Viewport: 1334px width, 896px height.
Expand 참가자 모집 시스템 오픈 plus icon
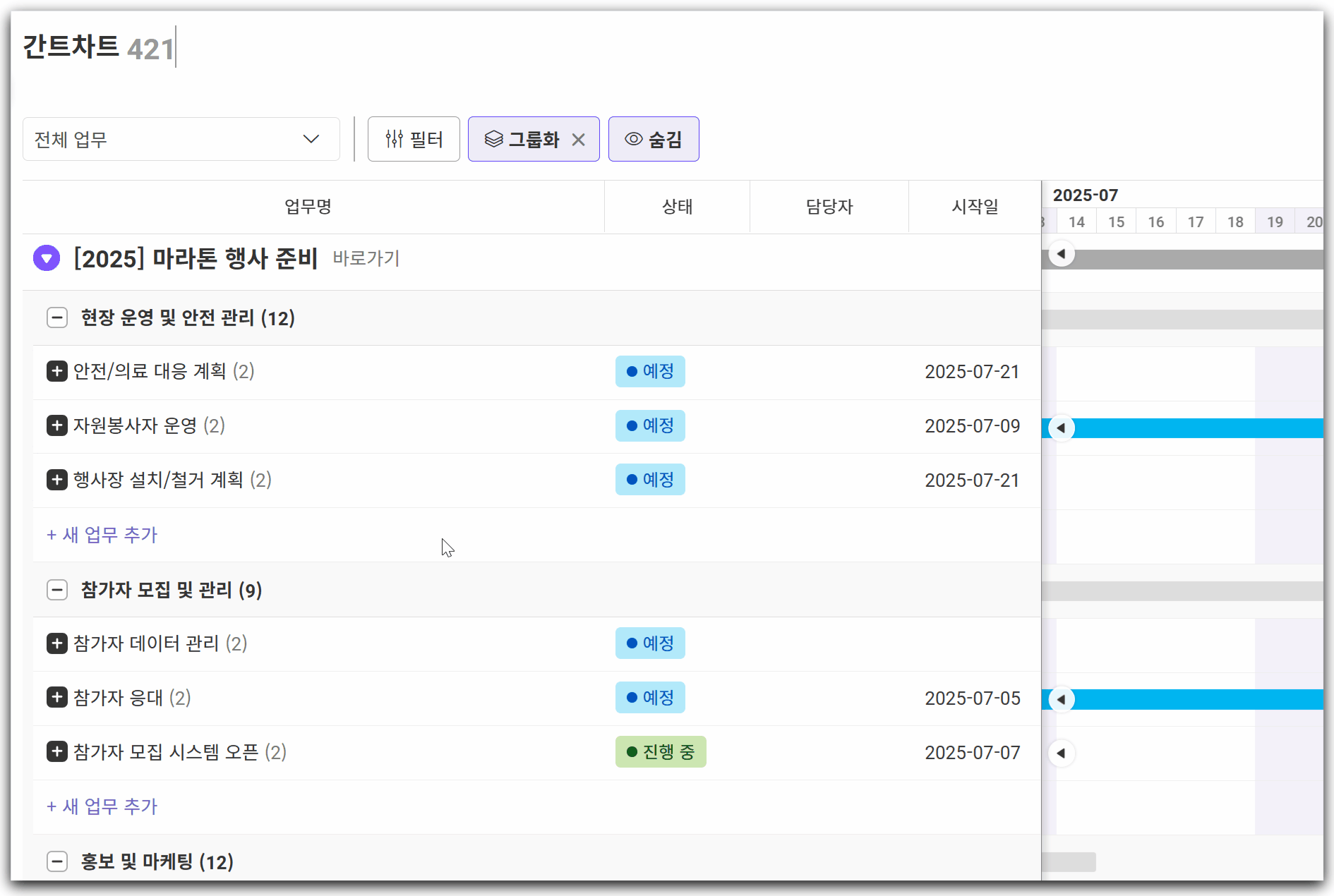[57, 752]
